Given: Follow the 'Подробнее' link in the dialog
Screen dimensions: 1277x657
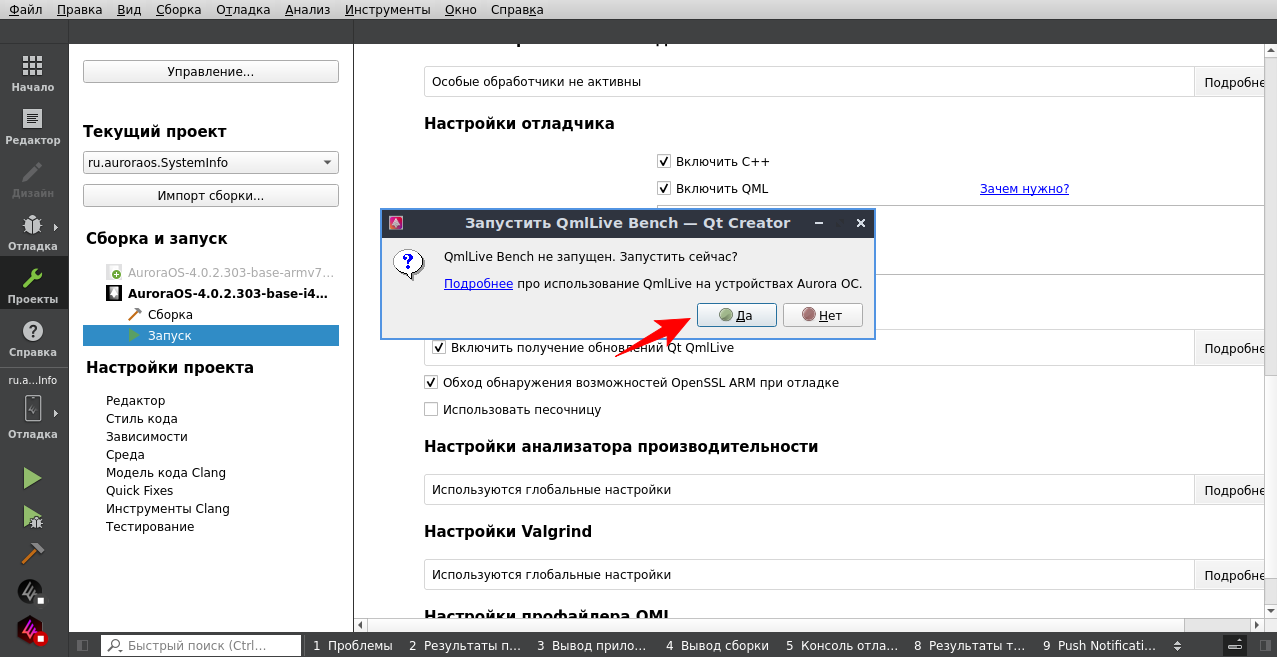Looking at the screenshot, I should (478, 284).
